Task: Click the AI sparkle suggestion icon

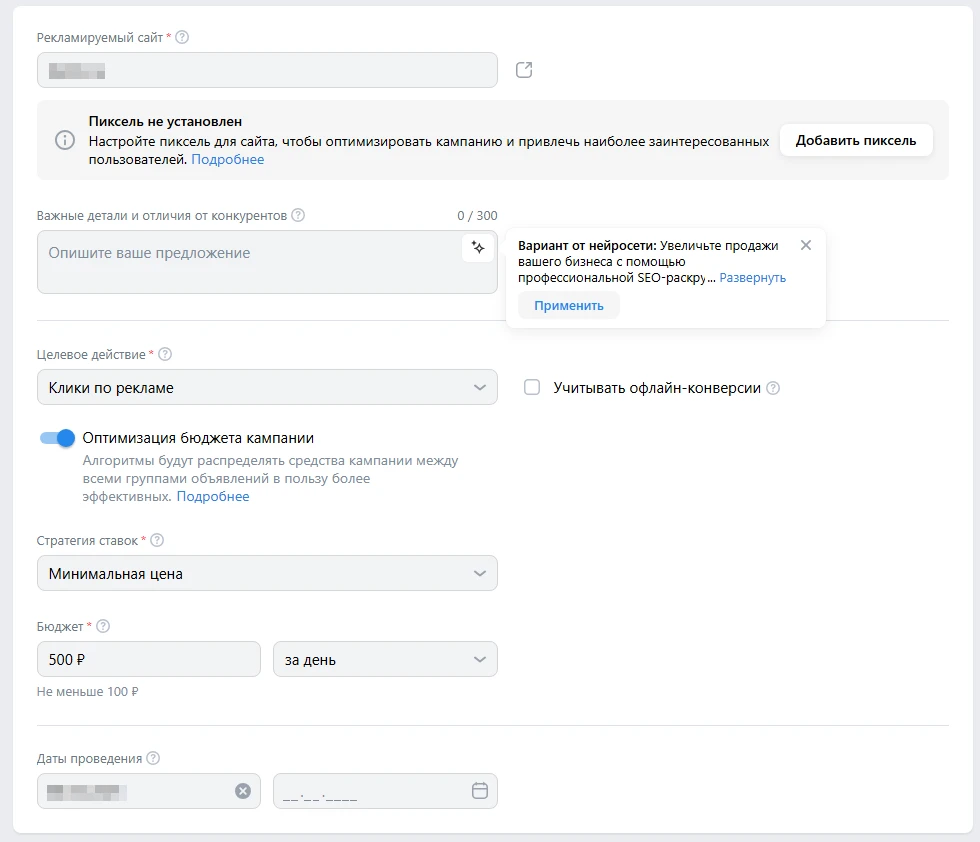Action: pyautogui.click(x=478, y=248)
